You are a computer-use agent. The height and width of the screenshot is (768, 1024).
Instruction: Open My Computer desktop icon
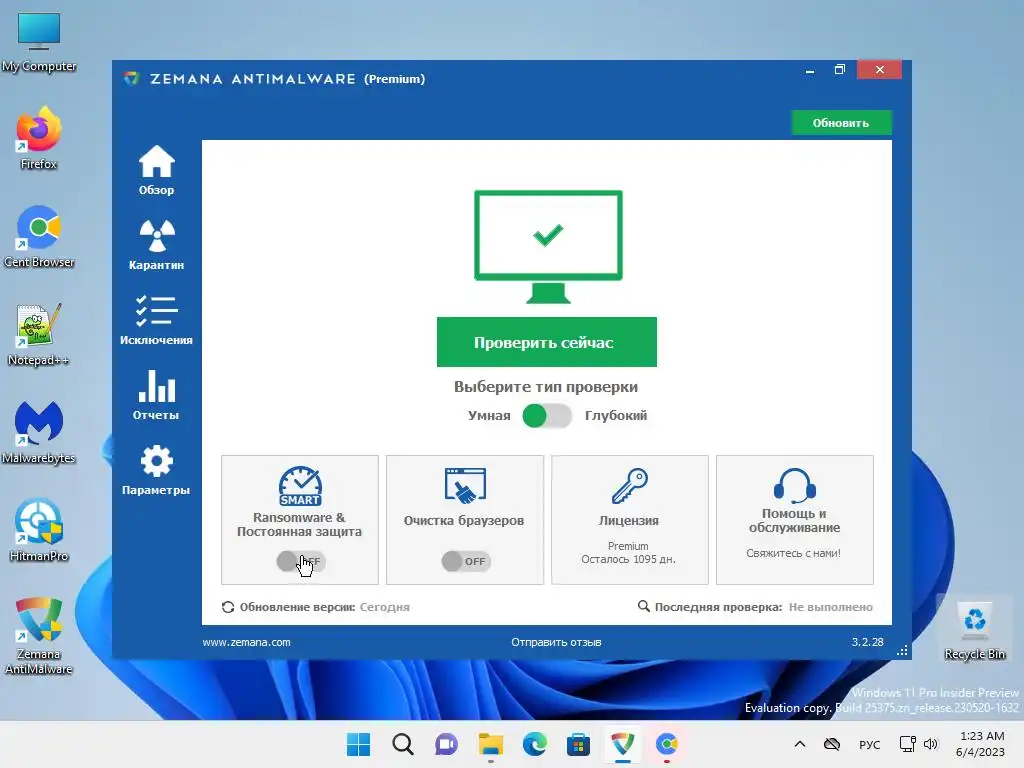(x=39, y=42)
